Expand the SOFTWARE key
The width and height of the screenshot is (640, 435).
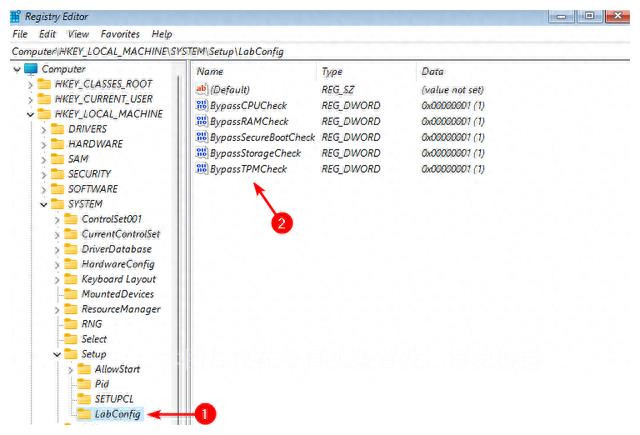[x=44, y=190]
